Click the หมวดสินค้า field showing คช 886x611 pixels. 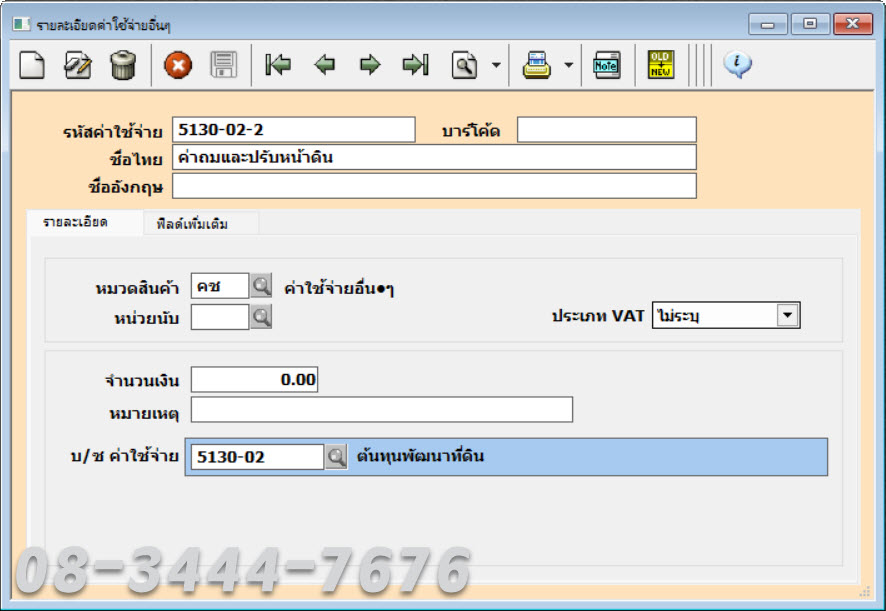pos(220,286)
